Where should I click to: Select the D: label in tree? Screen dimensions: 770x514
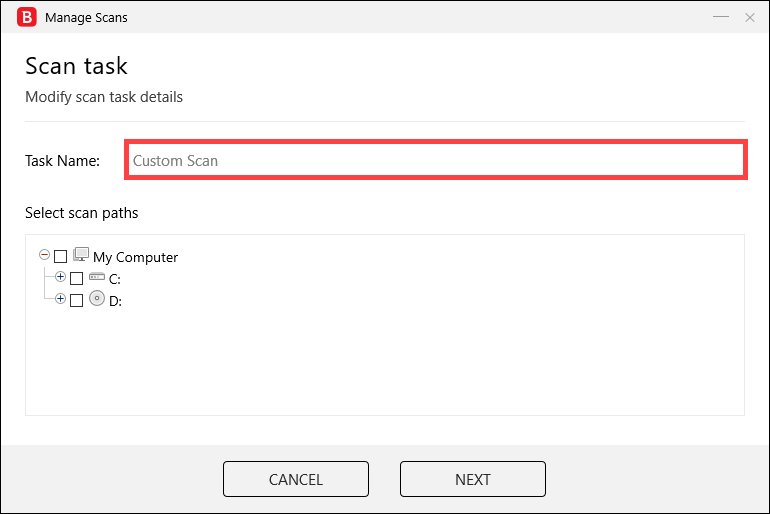(x=115, y=301)
